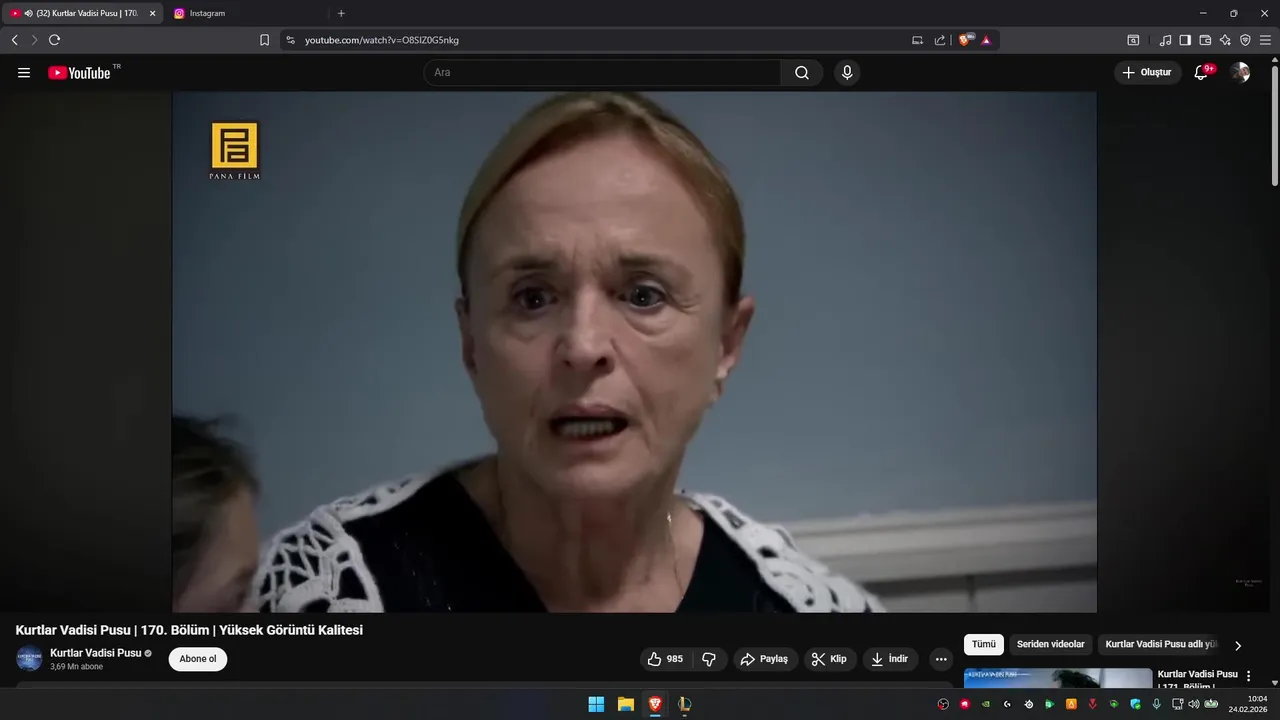Viewport: 1280px width, 720px height.
Task: Open the 171. Bölüm video thumbnail
Action: (1058, 678)
